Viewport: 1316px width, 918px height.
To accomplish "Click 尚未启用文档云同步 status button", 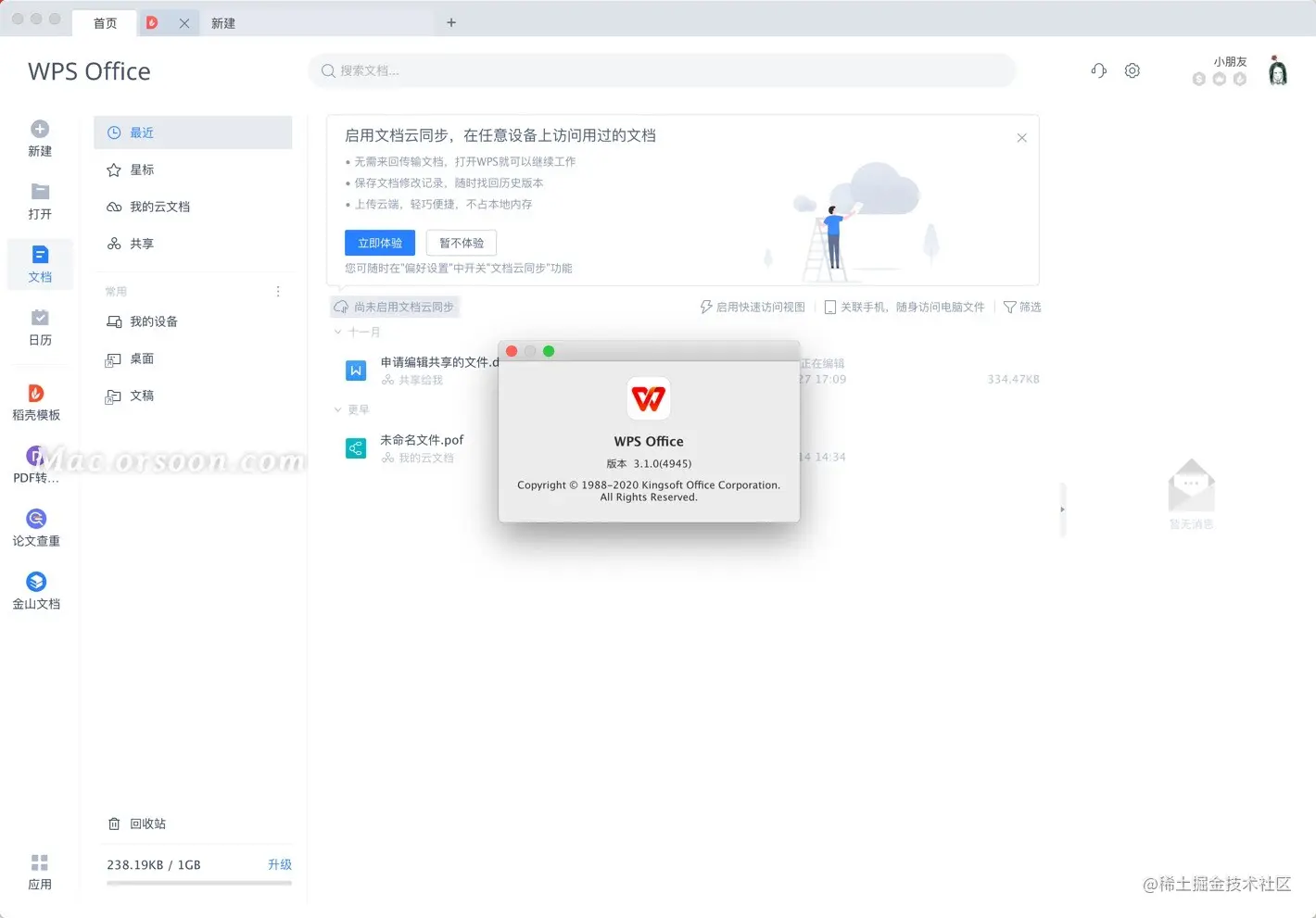I will [396, 307].
